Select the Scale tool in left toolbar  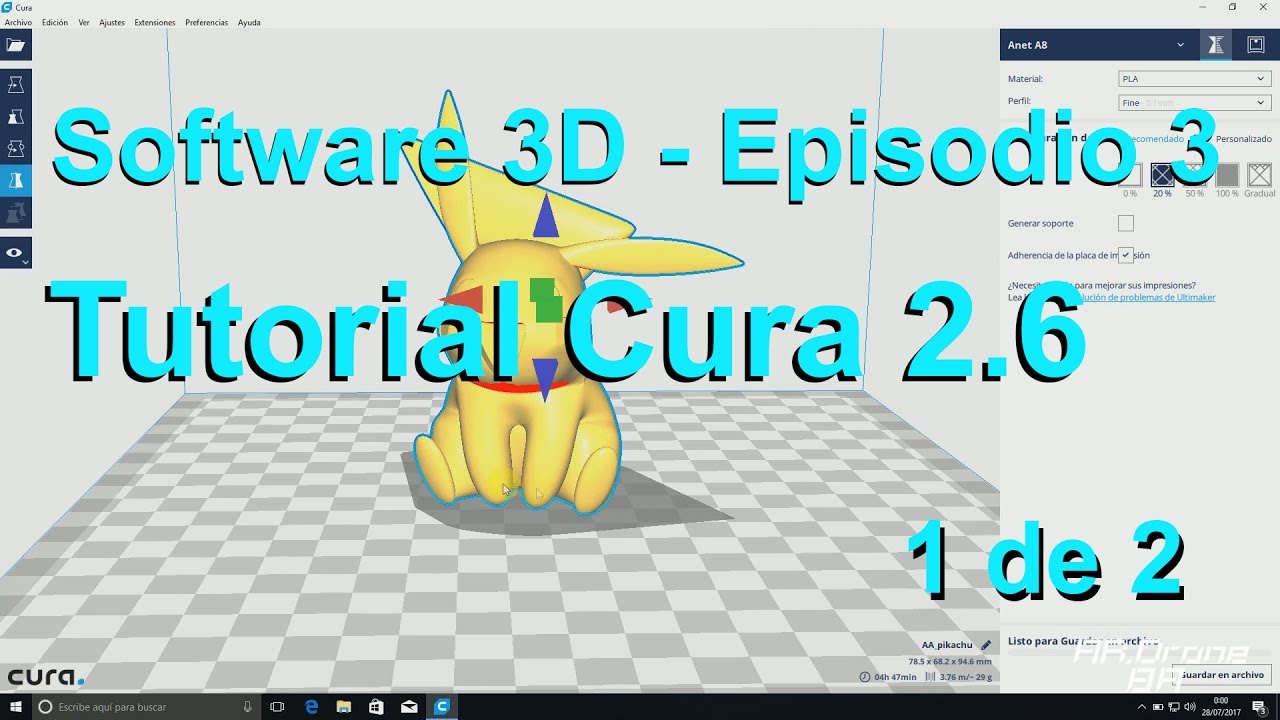coord(15,117)
